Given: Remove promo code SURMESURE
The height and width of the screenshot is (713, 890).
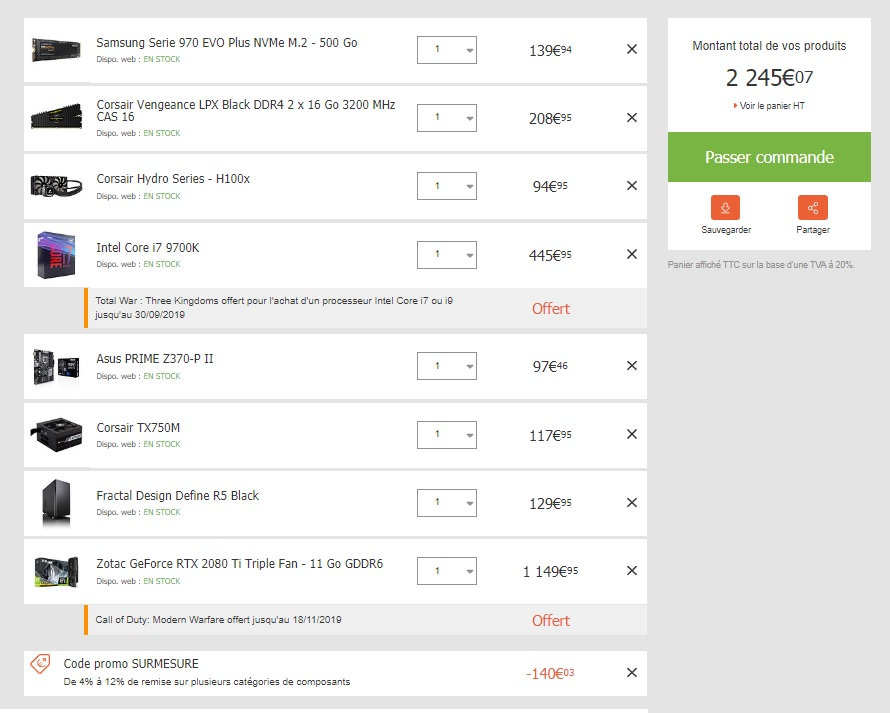Looking at the screenshot, I should tap(631, 672).
